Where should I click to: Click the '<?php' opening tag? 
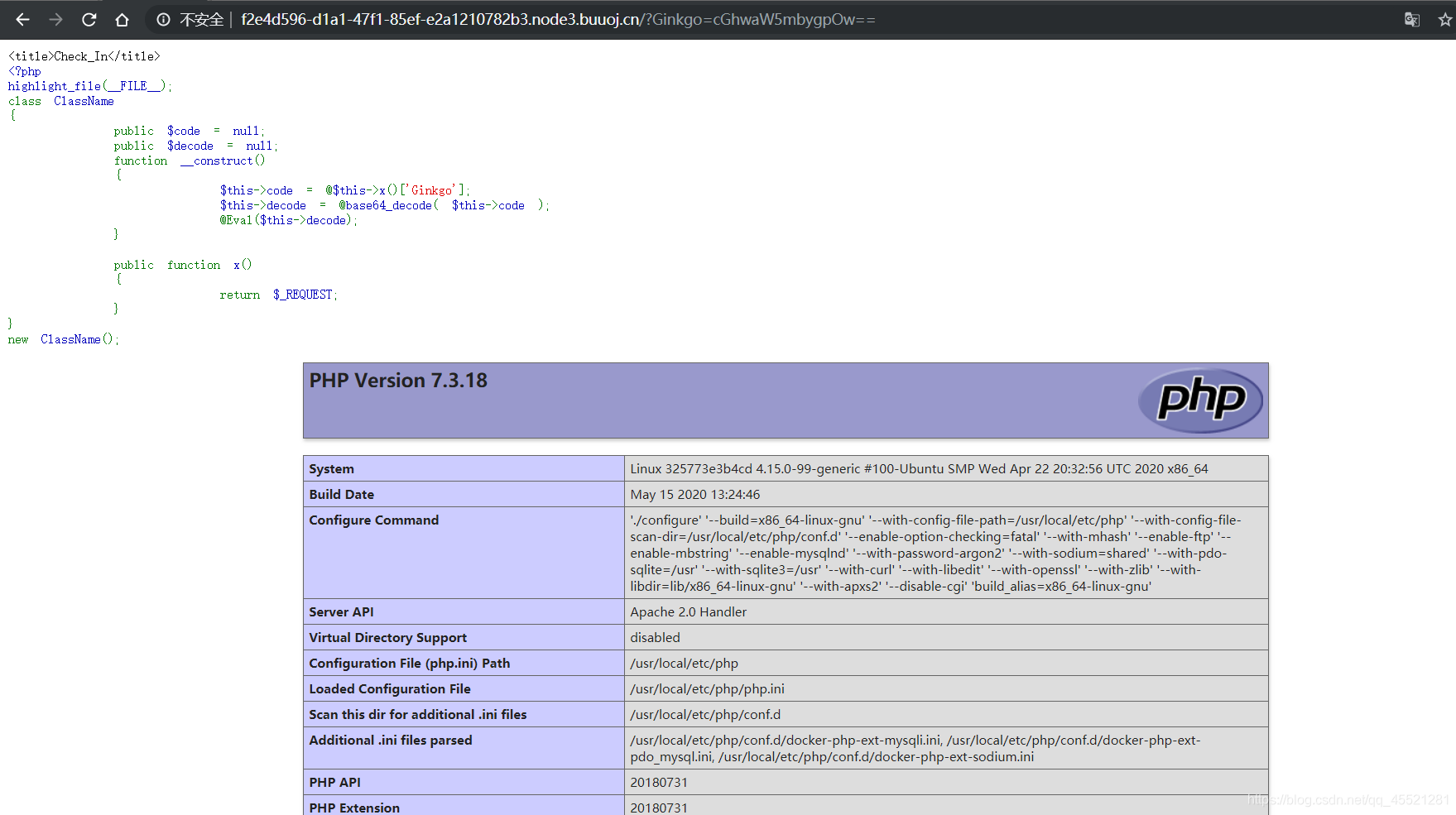coord(25,71)
